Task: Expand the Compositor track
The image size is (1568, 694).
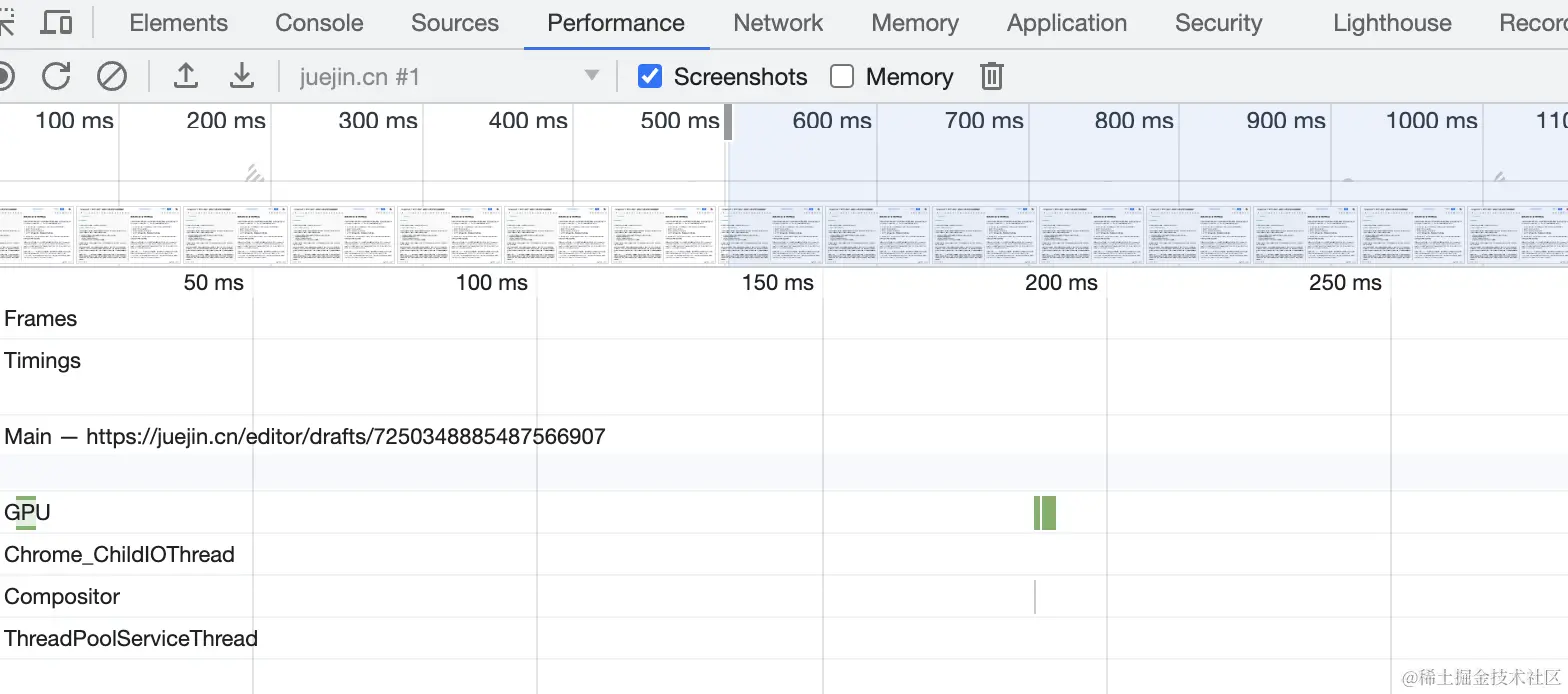Action: pos(62,596)
